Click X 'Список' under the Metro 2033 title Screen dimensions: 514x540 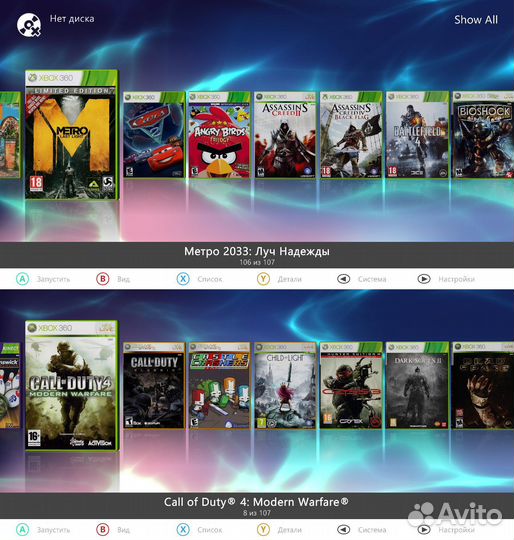(199, 279)
